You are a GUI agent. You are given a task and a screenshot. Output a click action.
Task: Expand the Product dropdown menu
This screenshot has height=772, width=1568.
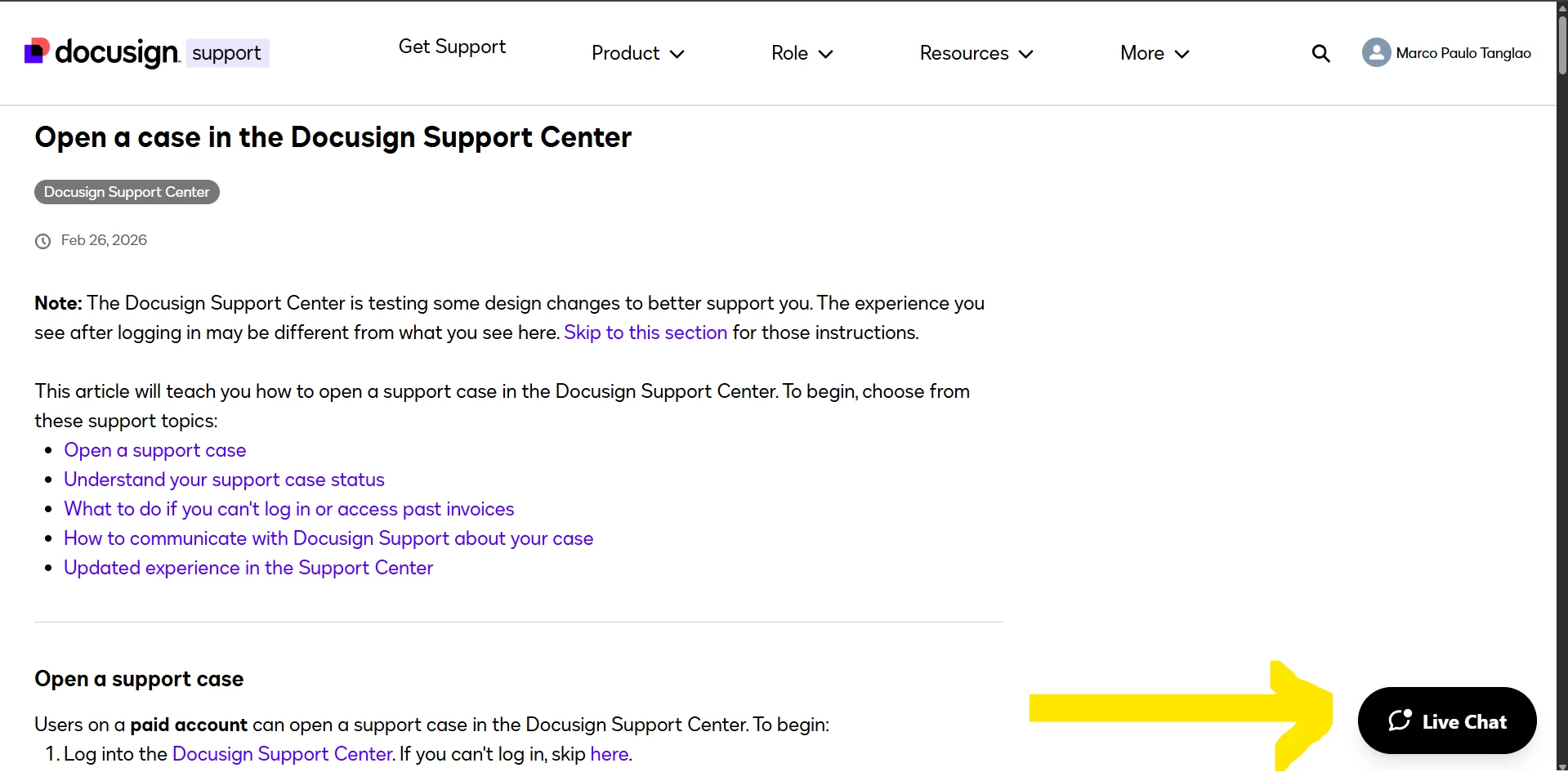tap(638, 53)
